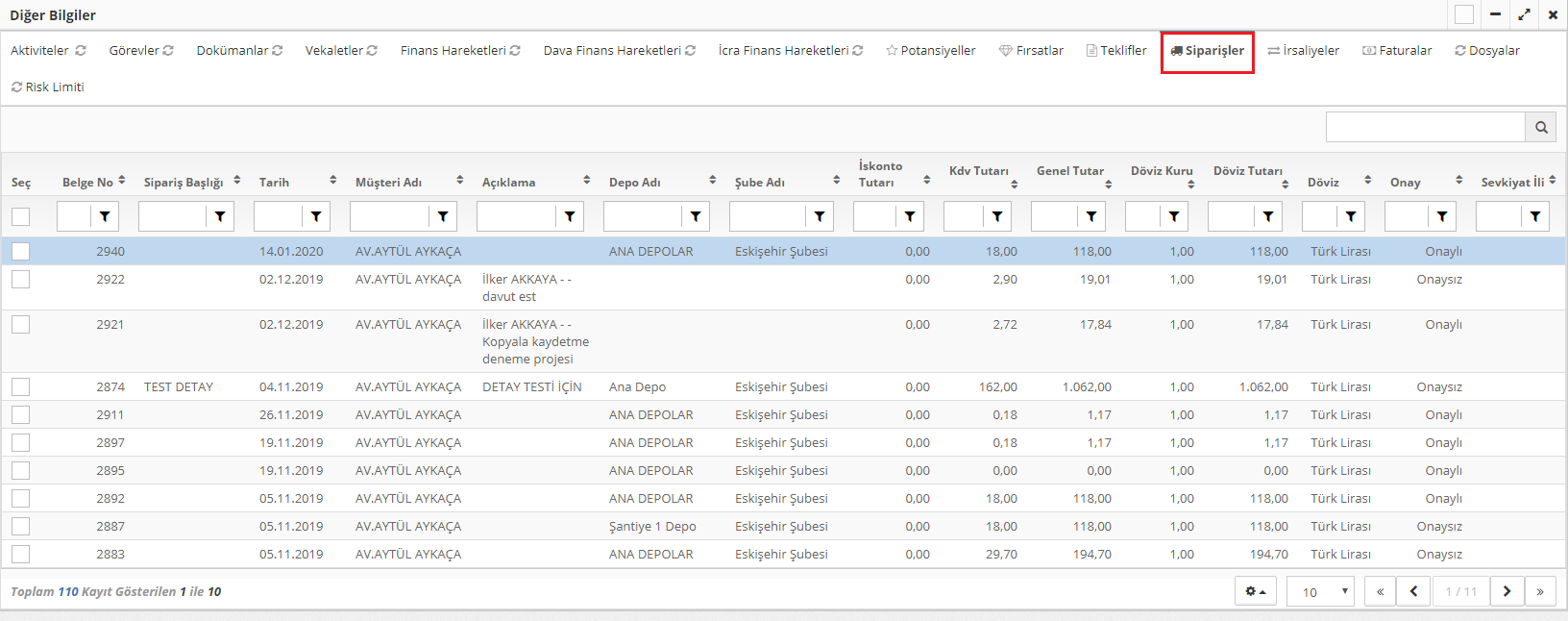Click the filter icon under Belge No
Viewport: 1568px width, 621px height.
(105, 216)
